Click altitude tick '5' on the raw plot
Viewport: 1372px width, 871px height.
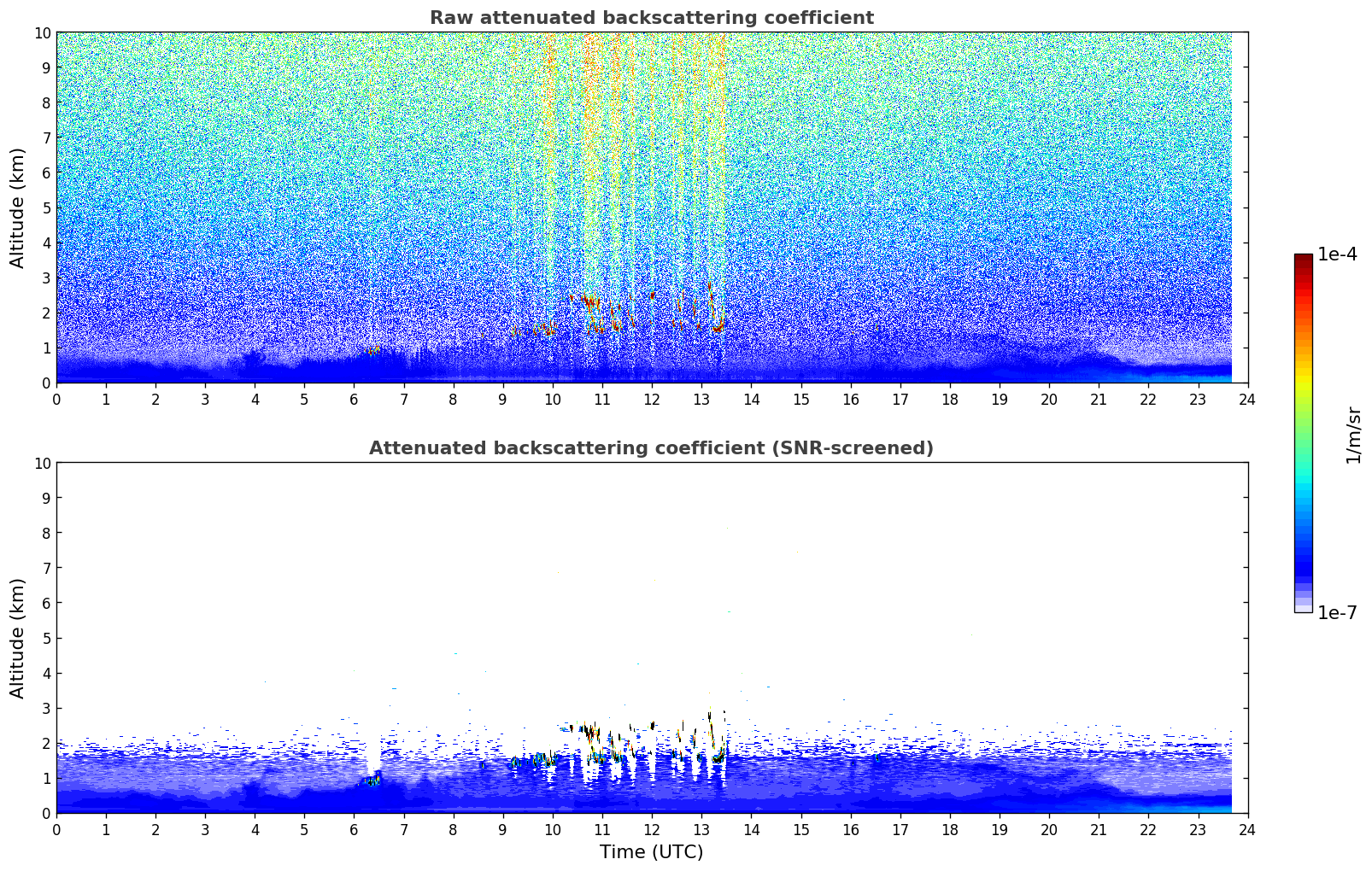tap(46, 208)
